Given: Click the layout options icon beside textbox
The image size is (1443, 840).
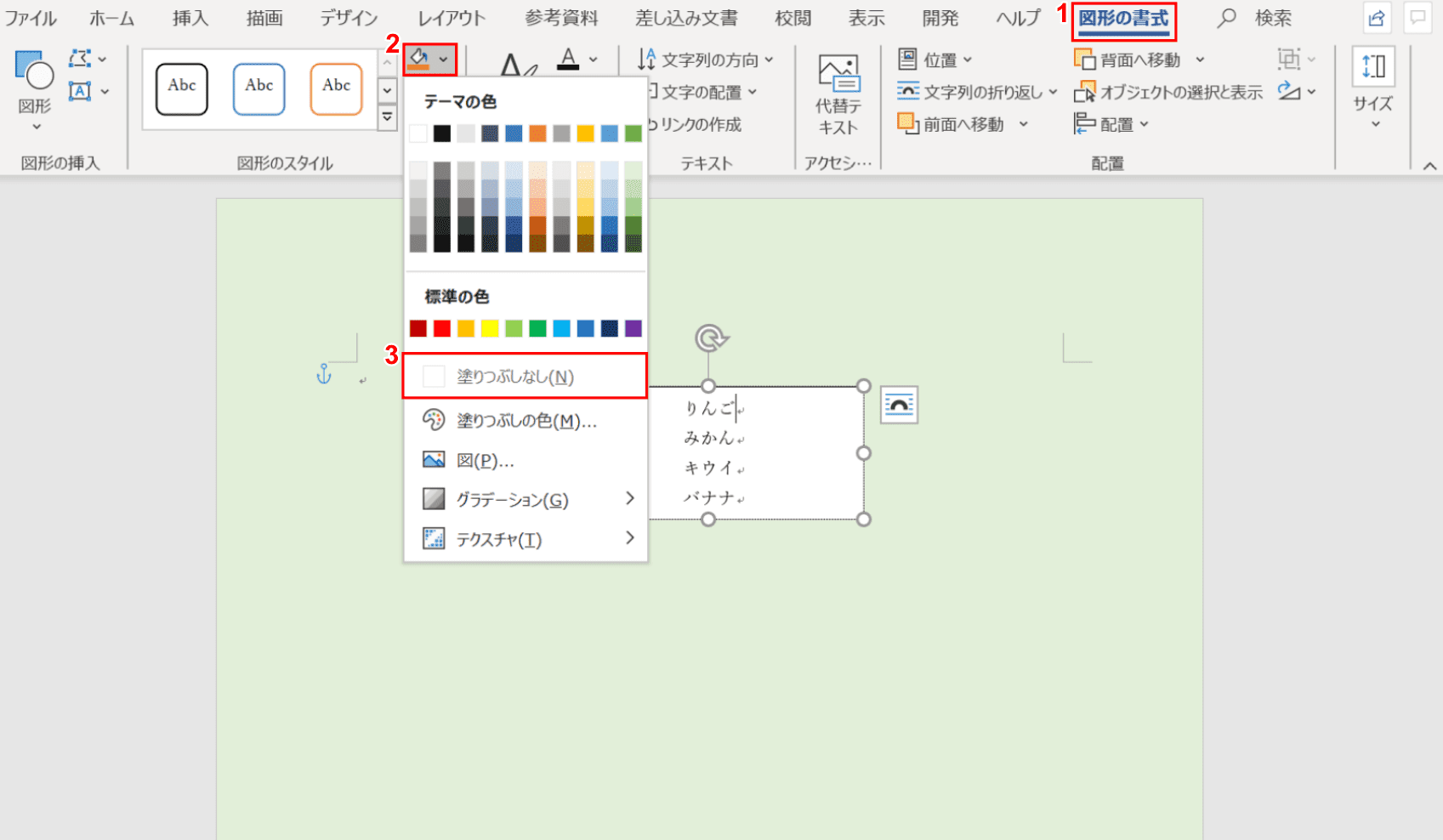Looking at the screenshot, I should point(899,405).
